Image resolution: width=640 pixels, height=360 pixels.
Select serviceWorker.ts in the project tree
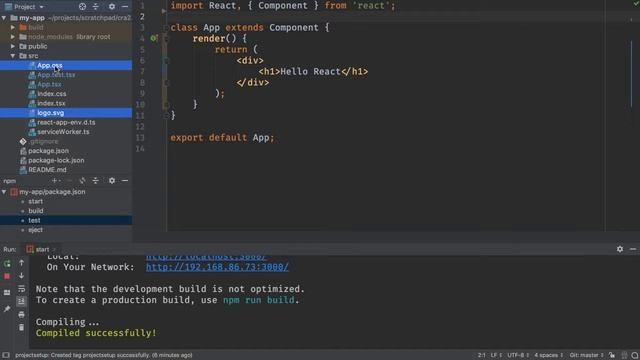[63, 132]
